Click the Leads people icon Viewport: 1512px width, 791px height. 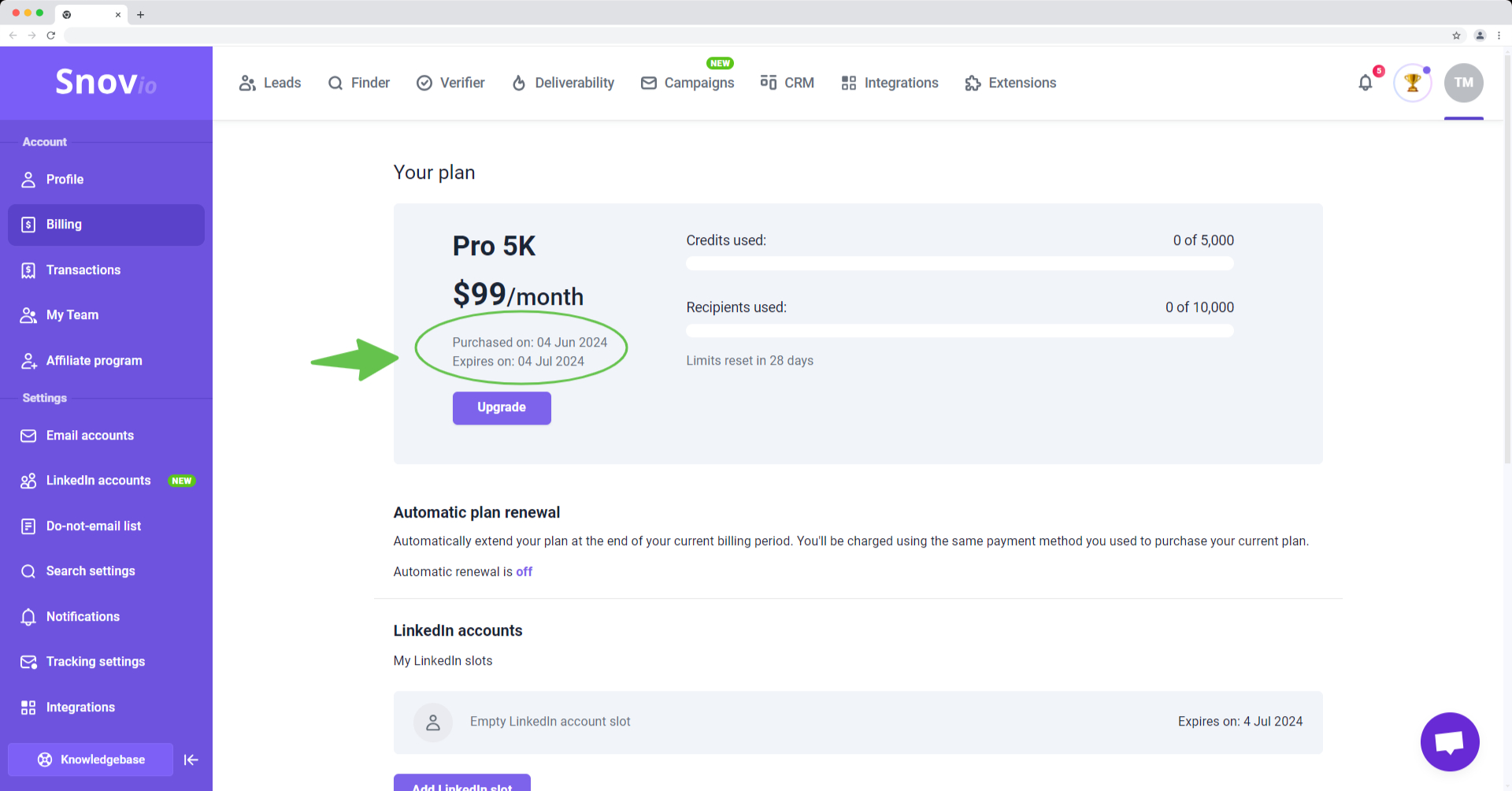(247, 83)
